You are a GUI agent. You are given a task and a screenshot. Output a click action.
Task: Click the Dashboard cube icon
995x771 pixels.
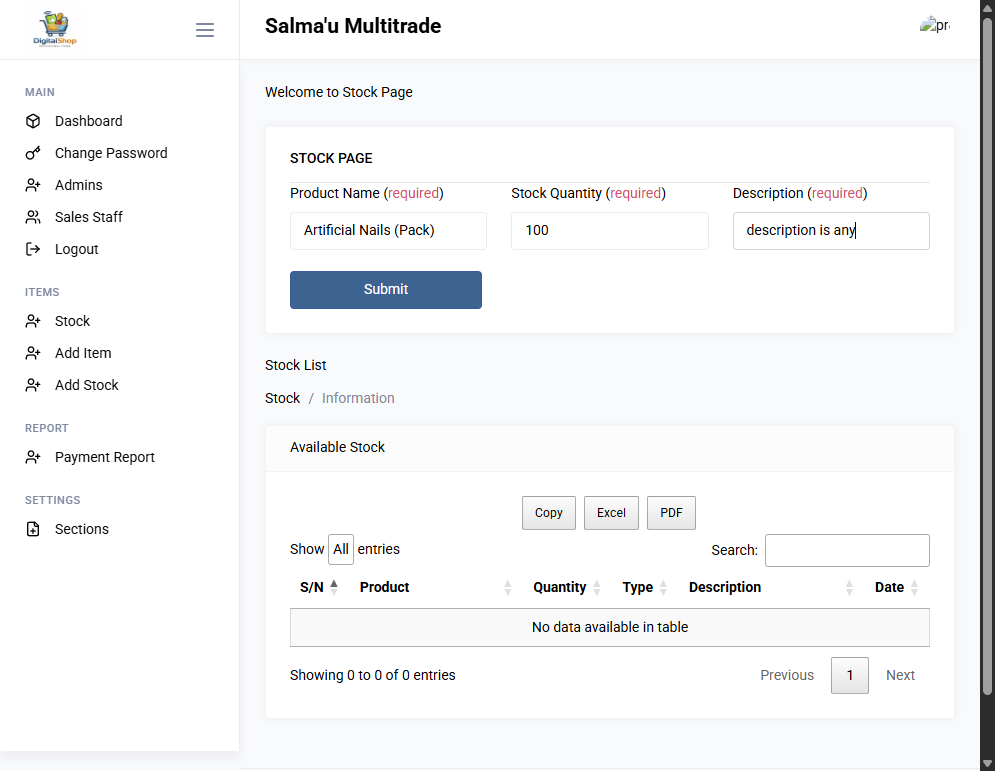(x=33, y=121)
